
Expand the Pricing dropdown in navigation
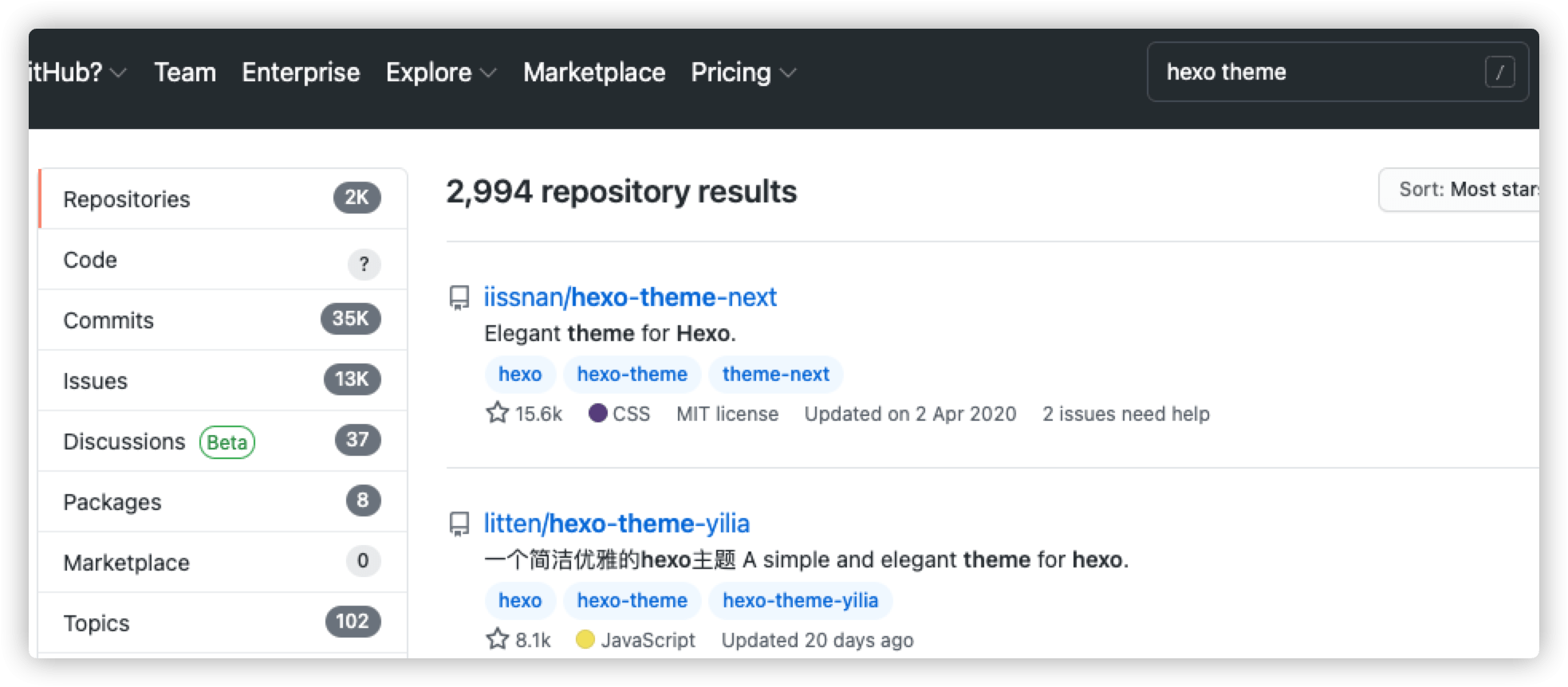coord(743,73)
